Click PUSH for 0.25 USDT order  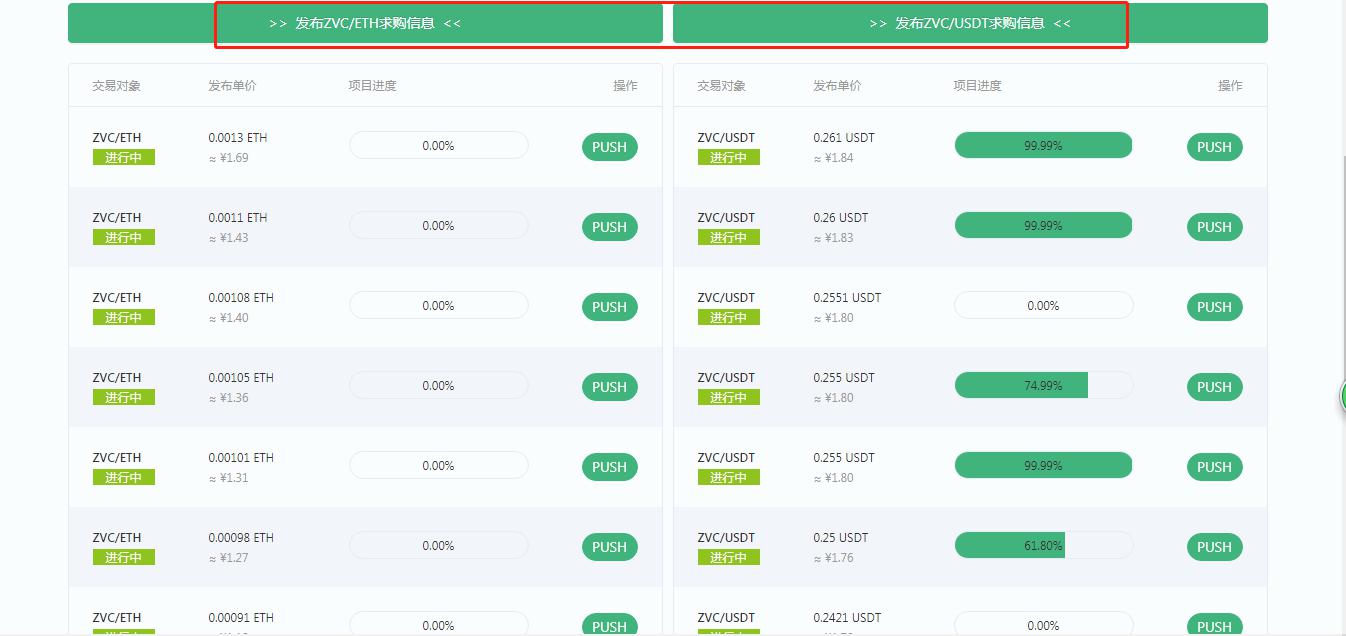click(1214, 547)
